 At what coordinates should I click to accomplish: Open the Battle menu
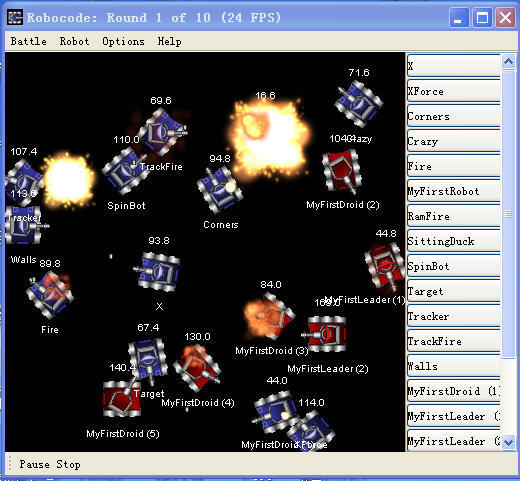click(x=29, y=41)
